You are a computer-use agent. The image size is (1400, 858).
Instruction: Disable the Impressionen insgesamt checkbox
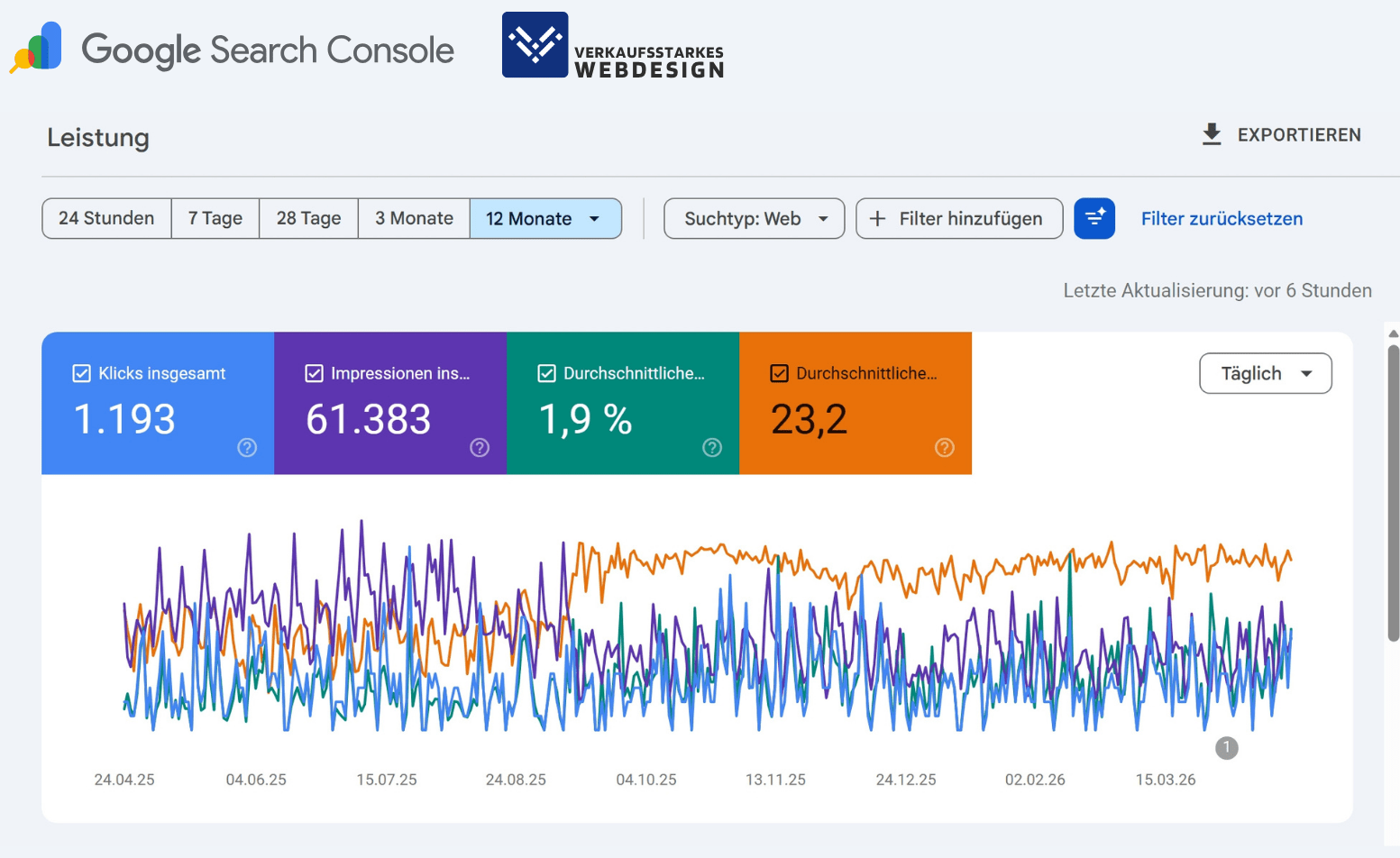click(314, 373)
